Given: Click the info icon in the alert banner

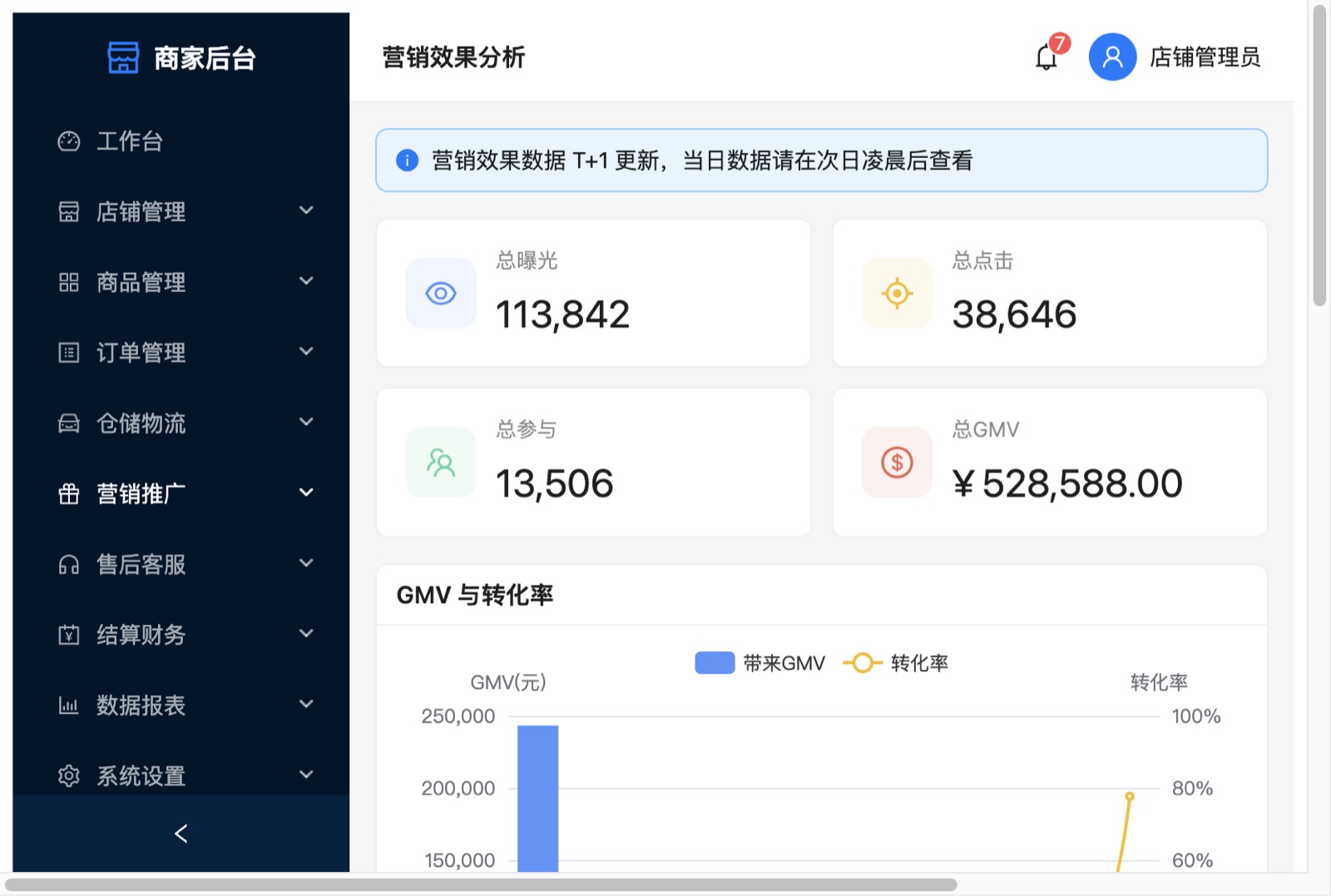Looking at the screenshot, I should click(x=407, y=160).
